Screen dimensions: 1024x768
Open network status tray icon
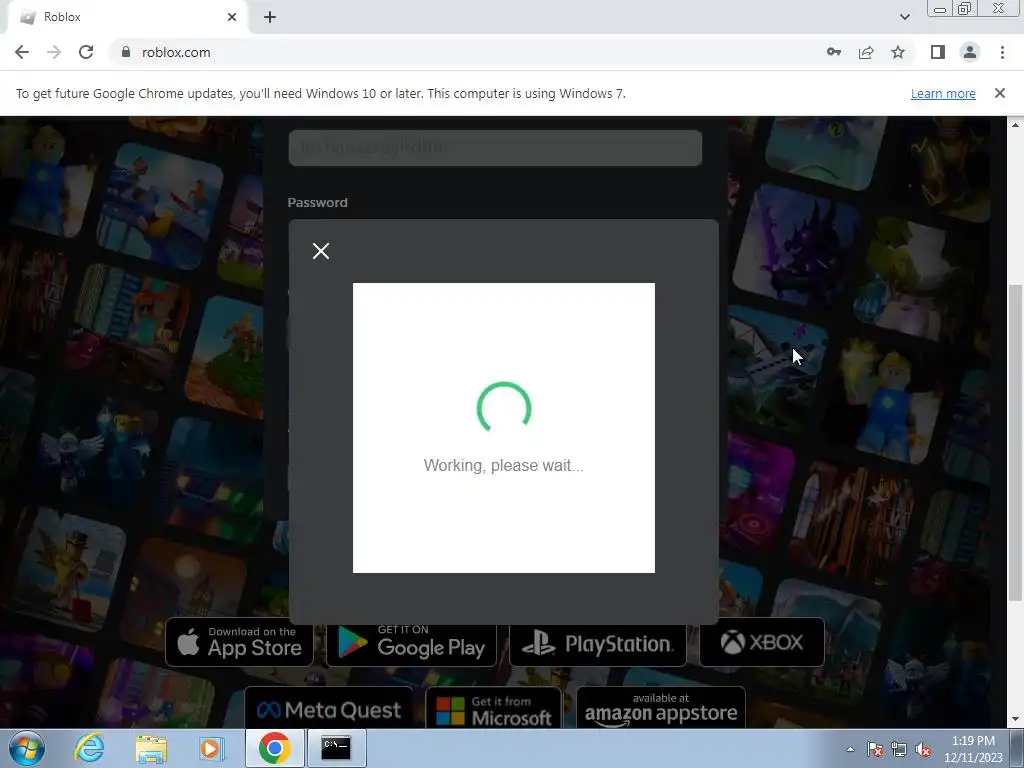(899, 749)
